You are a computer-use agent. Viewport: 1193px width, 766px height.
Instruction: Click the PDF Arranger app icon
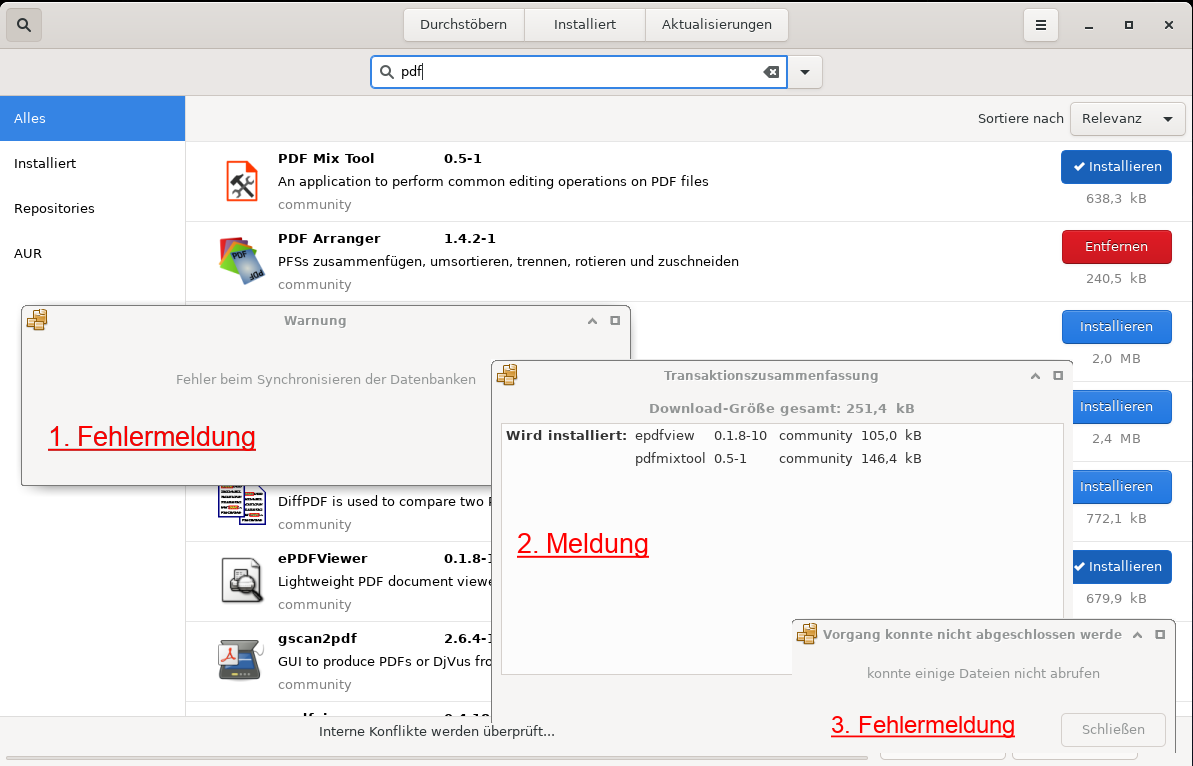pyautogui.click(x=242, y=261)
